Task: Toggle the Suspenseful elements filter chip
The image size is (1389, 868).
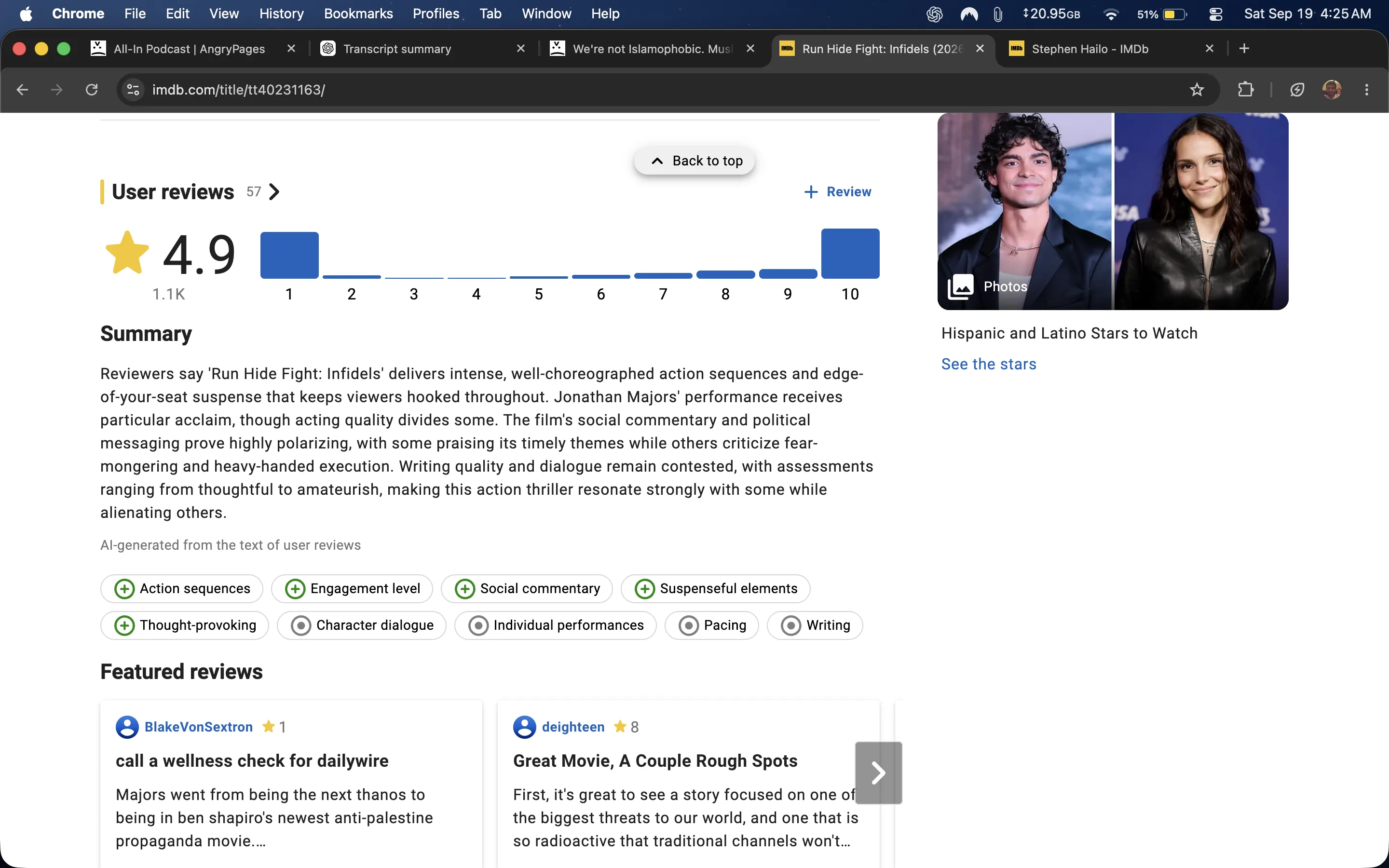Action: [x=716, y=588]
